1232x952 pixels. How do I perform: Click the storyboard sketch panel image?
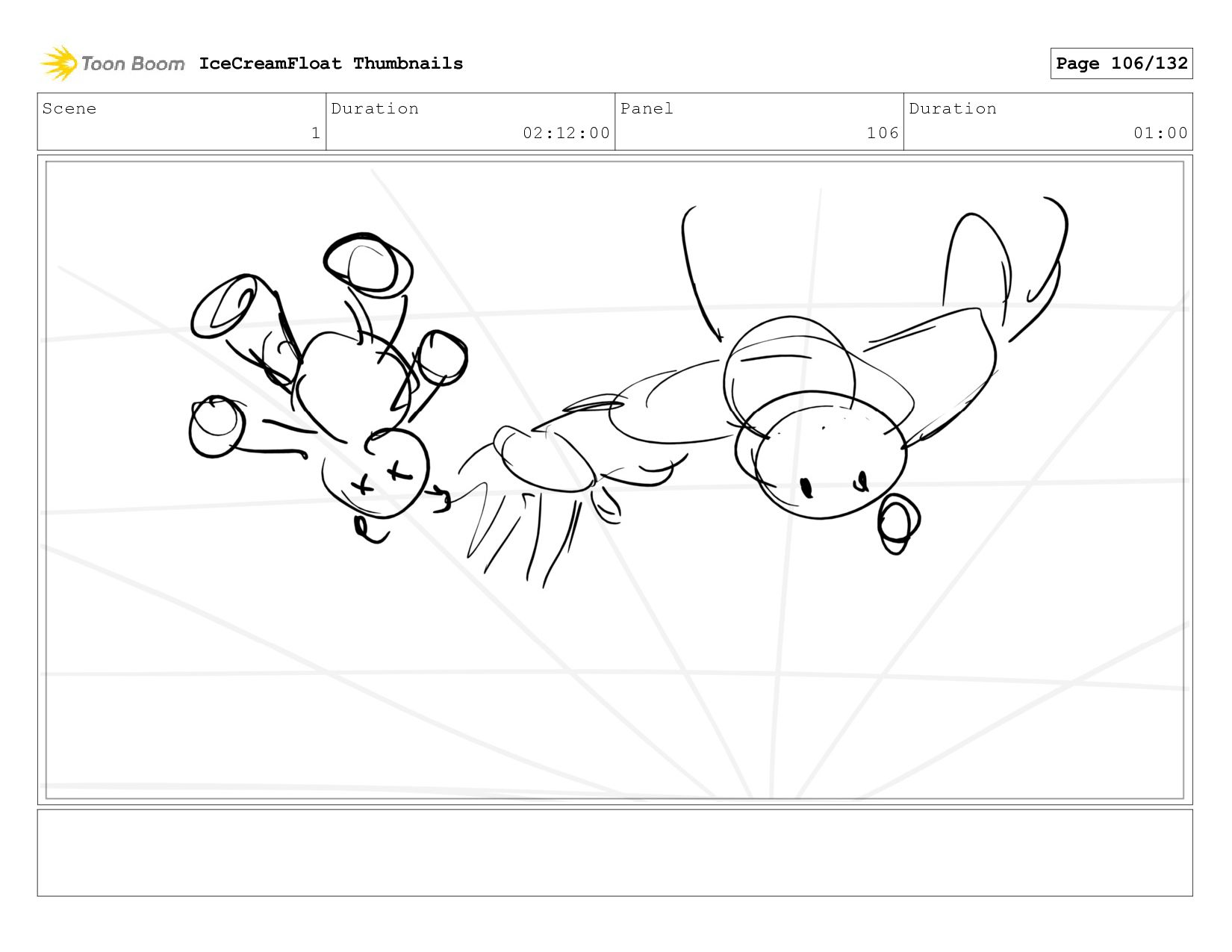(x=615, y=480)
